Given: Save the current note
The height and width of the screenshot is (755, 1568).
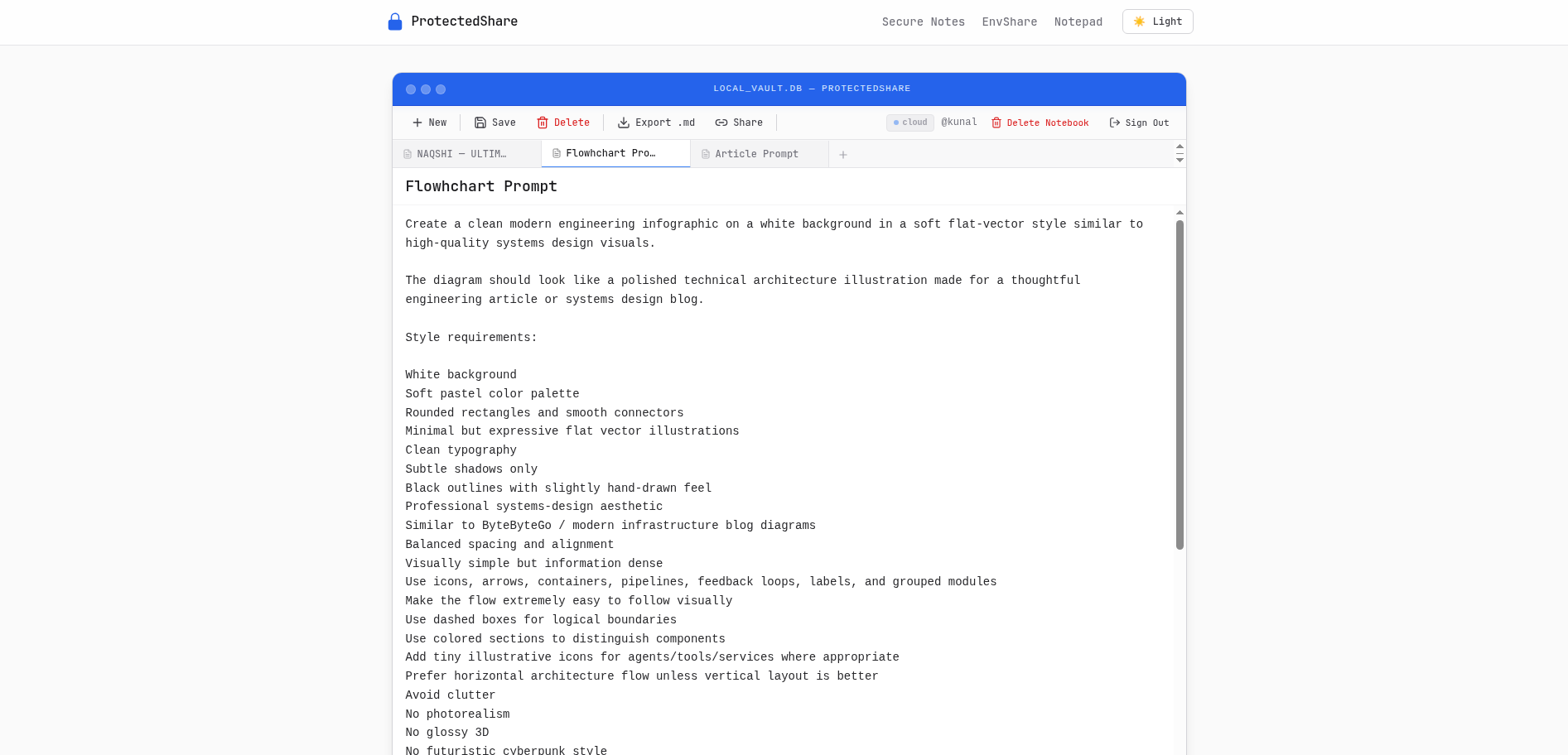Looking at the screenshot, I should tap(495, 123).
